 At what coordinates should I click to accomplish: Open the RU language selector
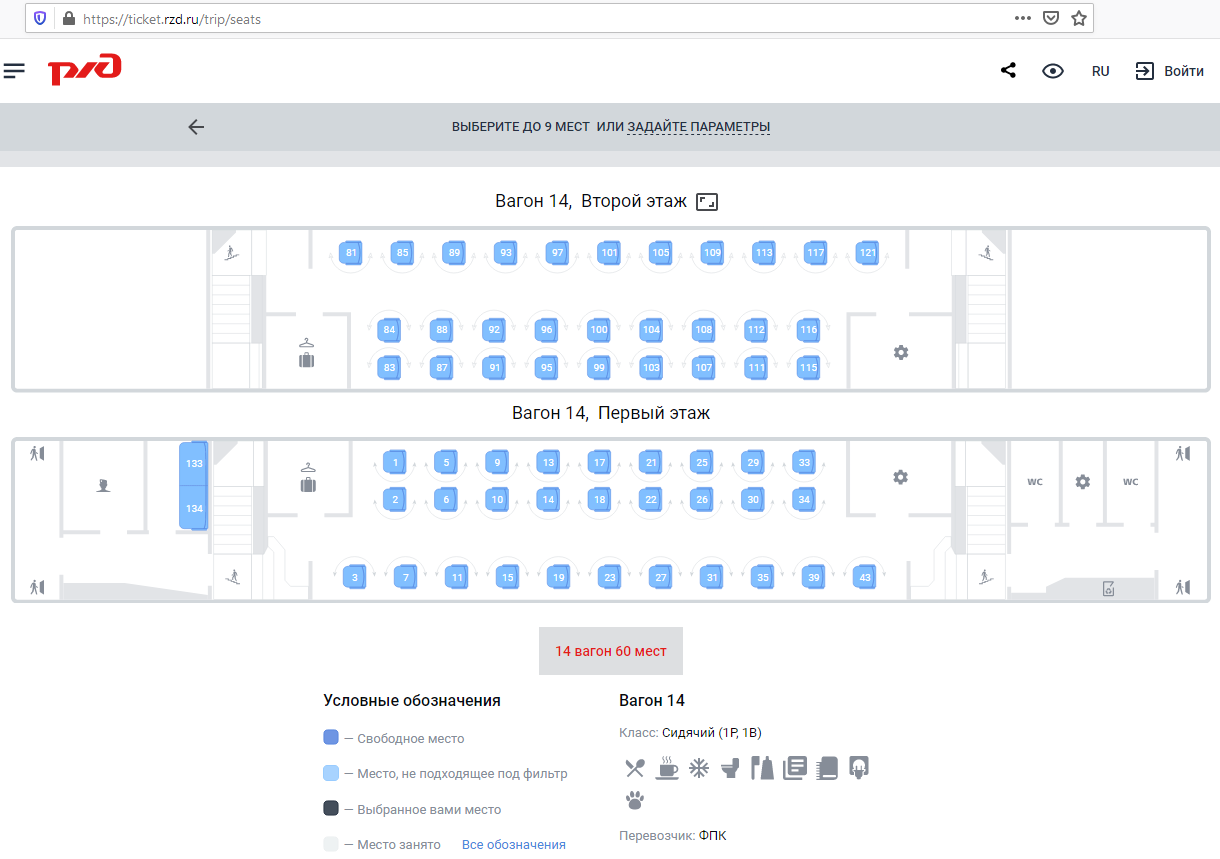(x=1100, y=71)
